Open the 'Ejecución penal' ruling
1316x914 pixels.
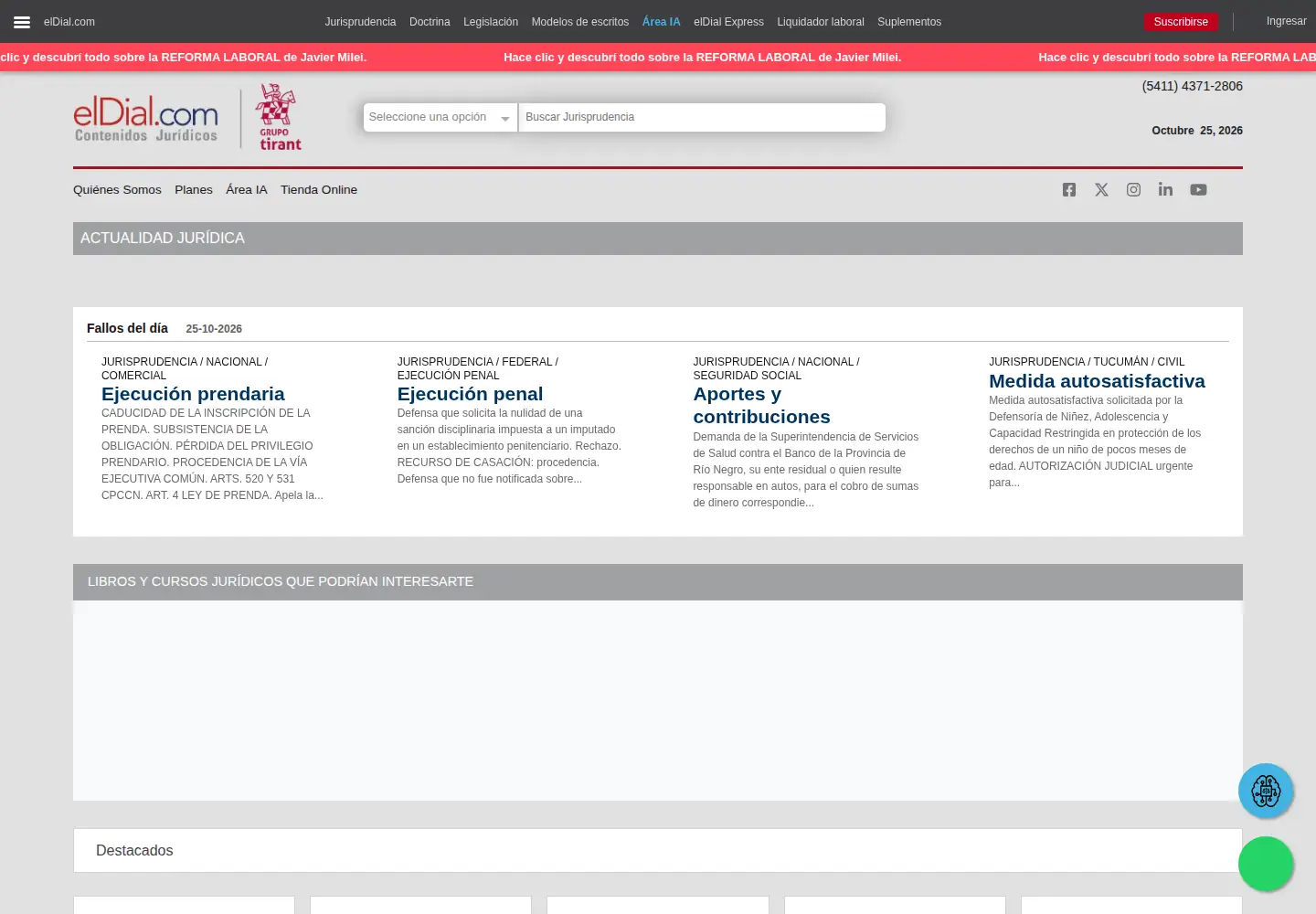(470, 394)
